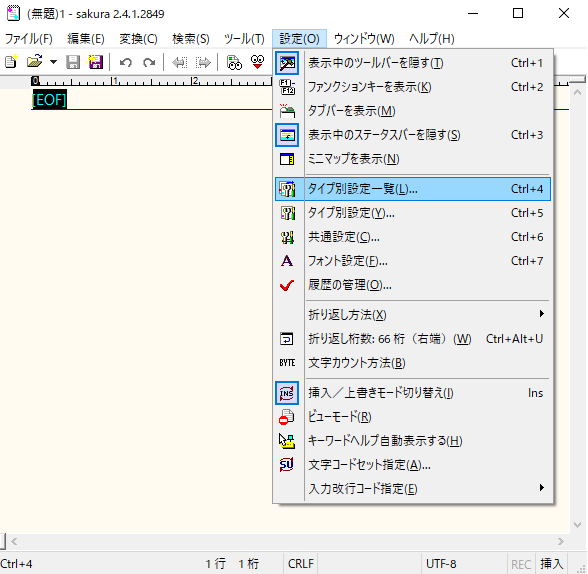Click the New file toolbar icon
The image size is (588, 574).
coord(11,62)
